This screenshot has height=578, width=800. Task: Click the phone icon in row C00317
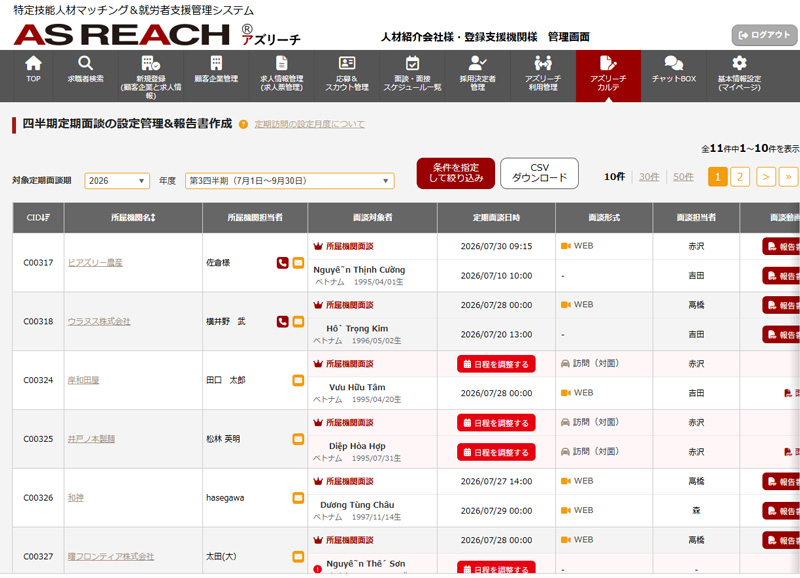tap(283, 263)
